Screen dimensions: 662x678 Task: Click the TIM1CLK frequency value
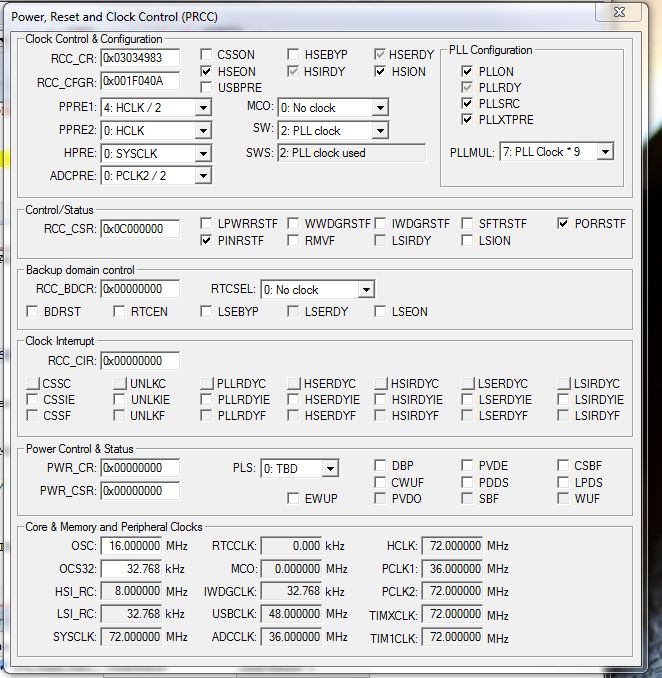coord(452,636)
